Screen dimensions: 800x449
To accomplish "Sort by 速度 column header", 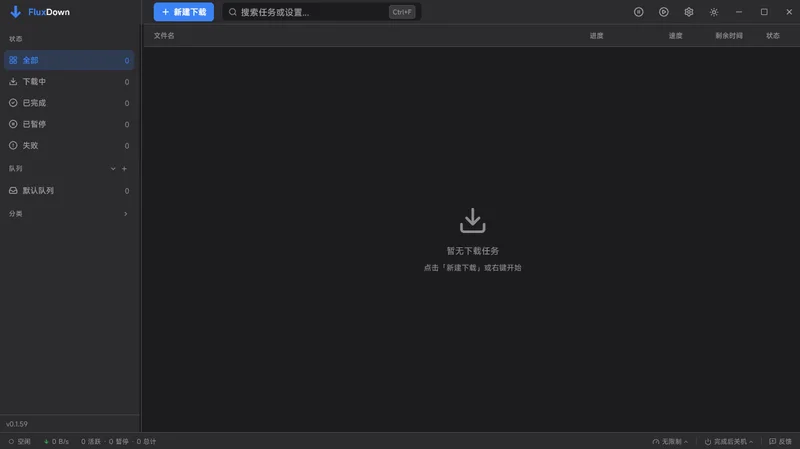I will (x=675, y=36).
